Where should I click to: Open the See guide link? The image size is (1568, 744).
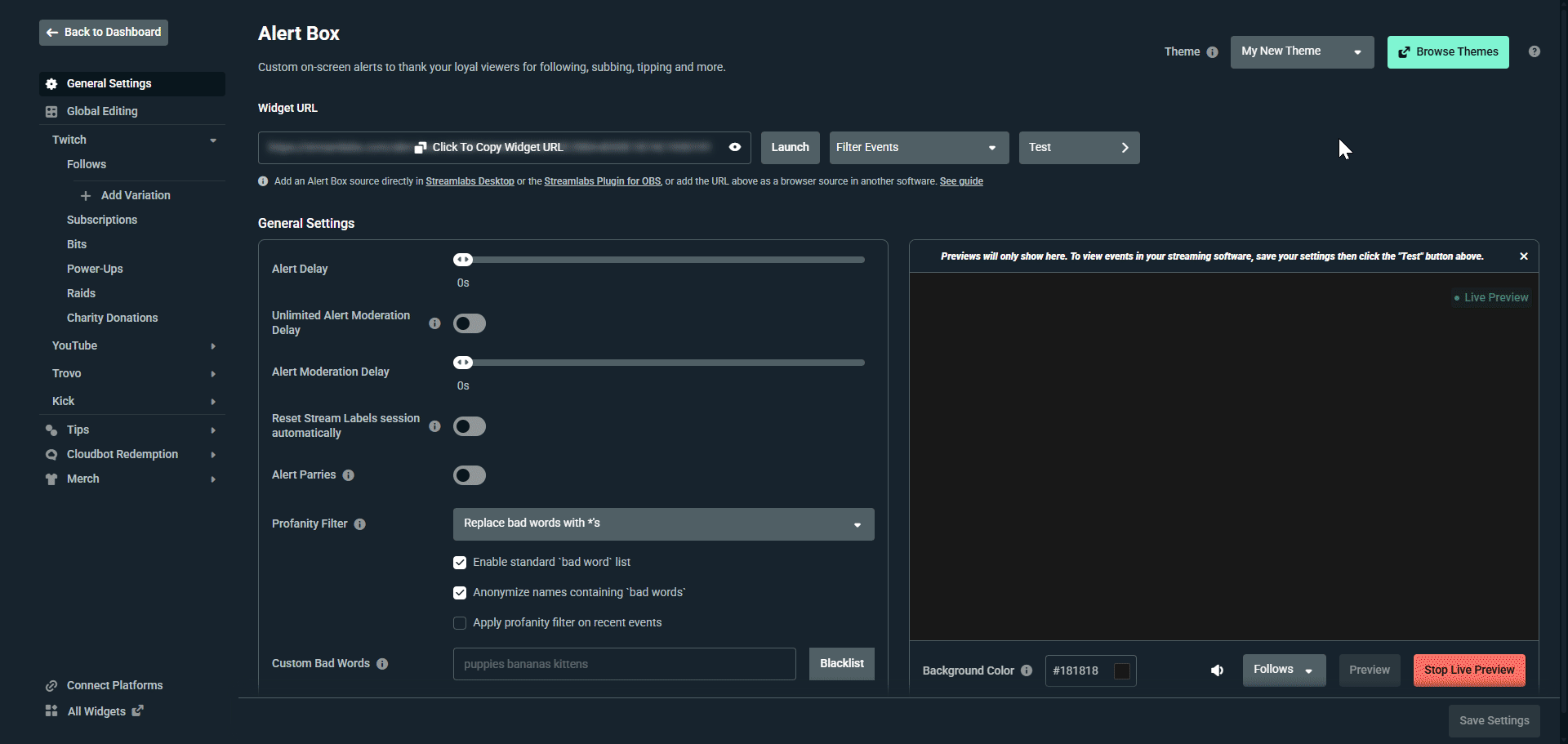click(x=961, y=182)
